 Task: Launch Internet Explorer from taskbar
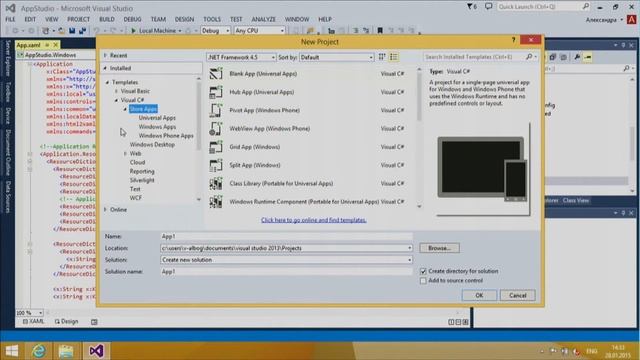click(39, 351)
